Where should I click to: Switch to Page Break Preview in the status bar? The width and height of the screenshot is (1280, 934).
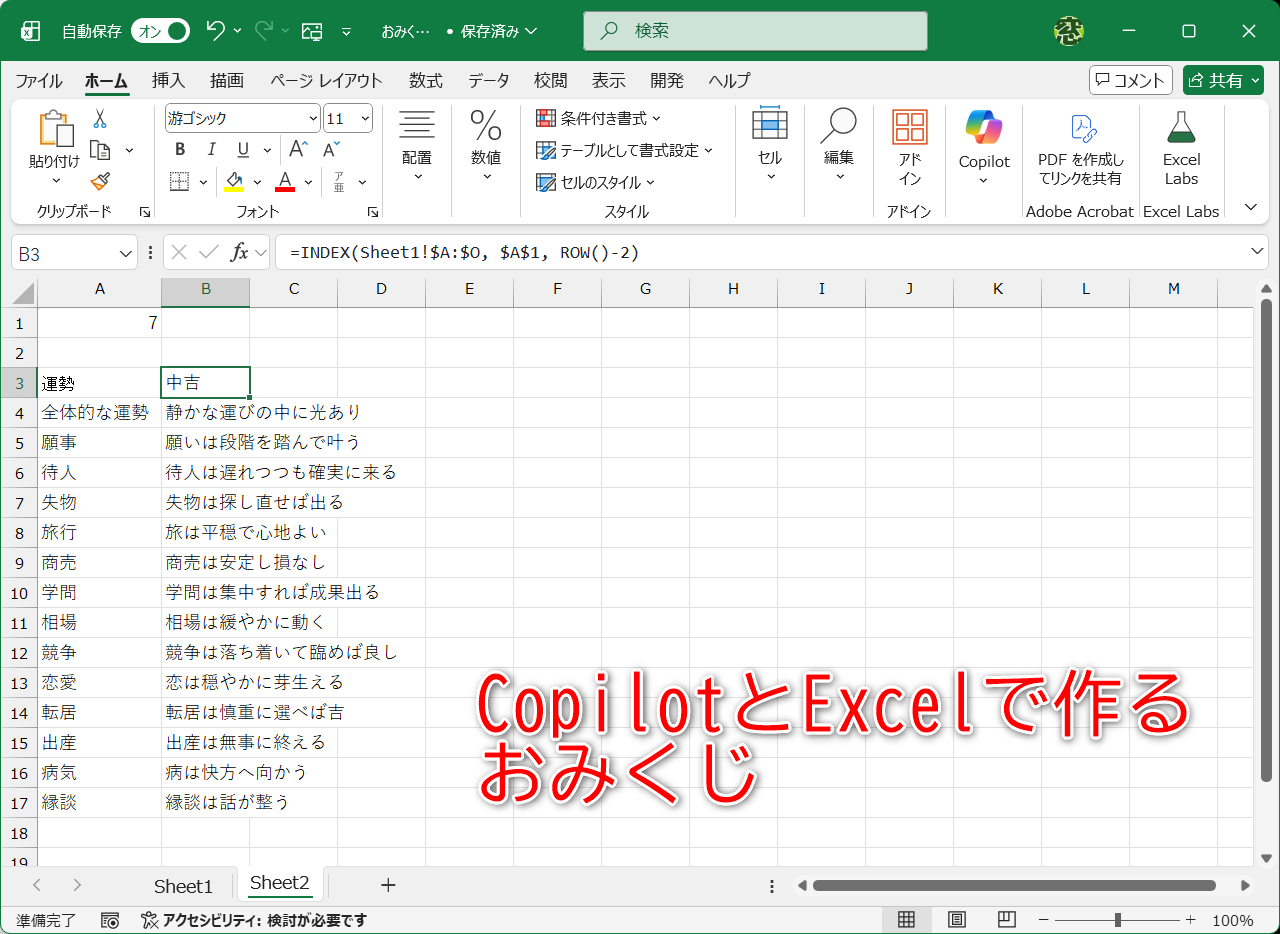point(1007,919)
